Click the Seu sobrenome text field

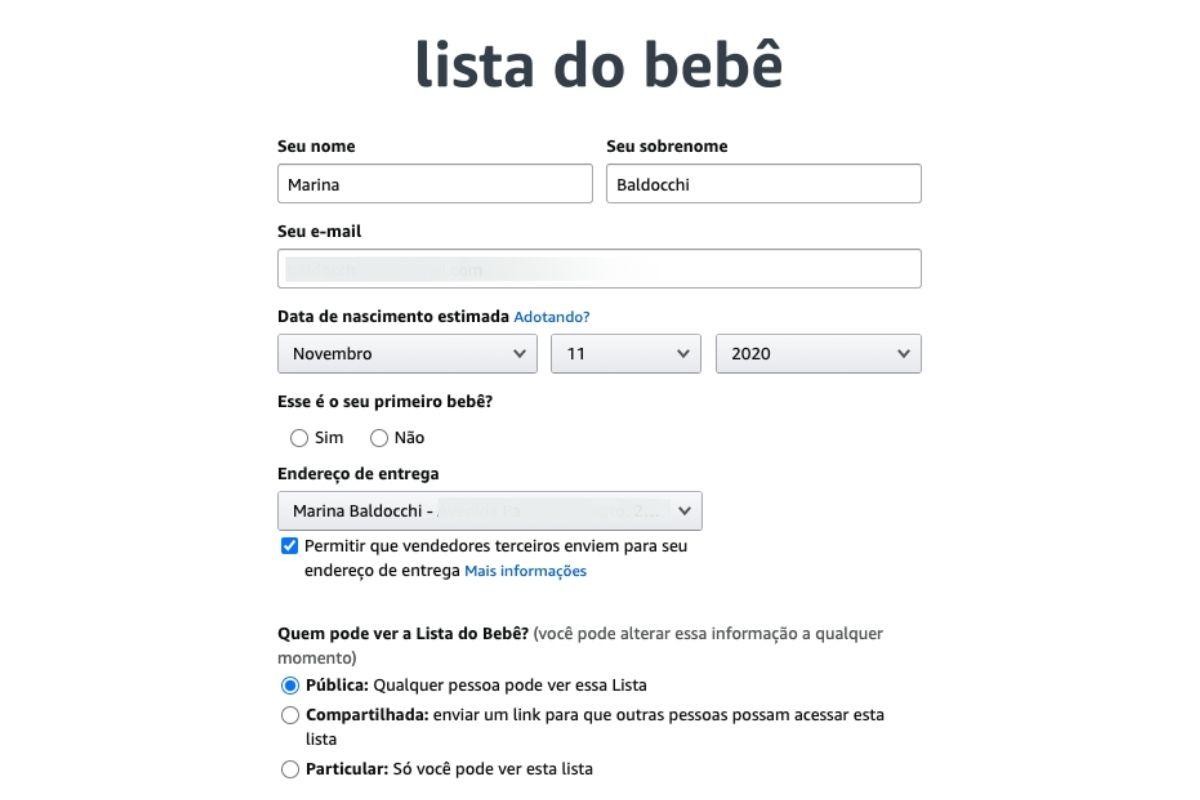click(x=763, y=184)
